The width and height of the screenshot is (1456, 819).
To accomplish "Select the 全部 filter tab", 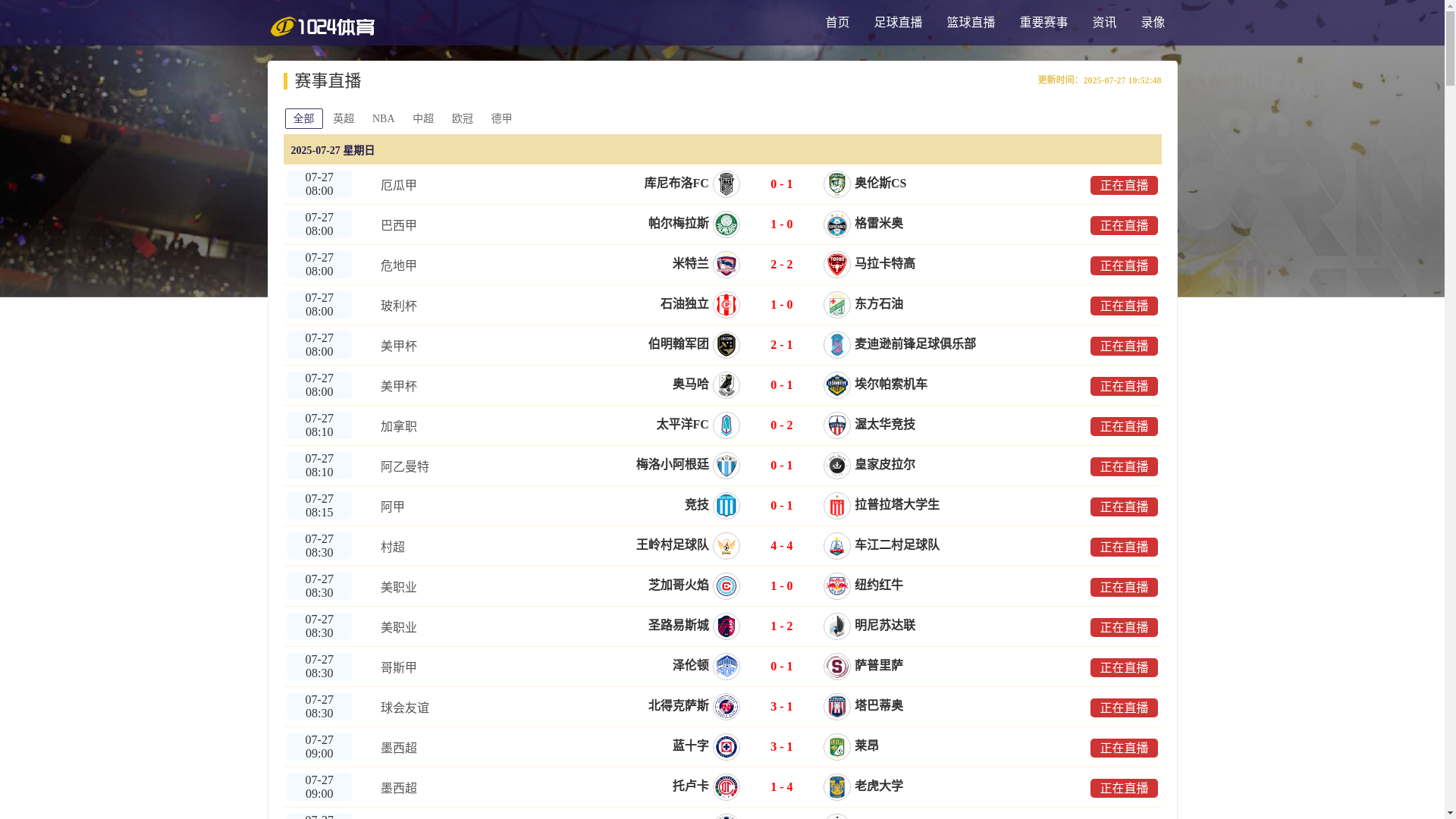I will (x=304, y=119).
